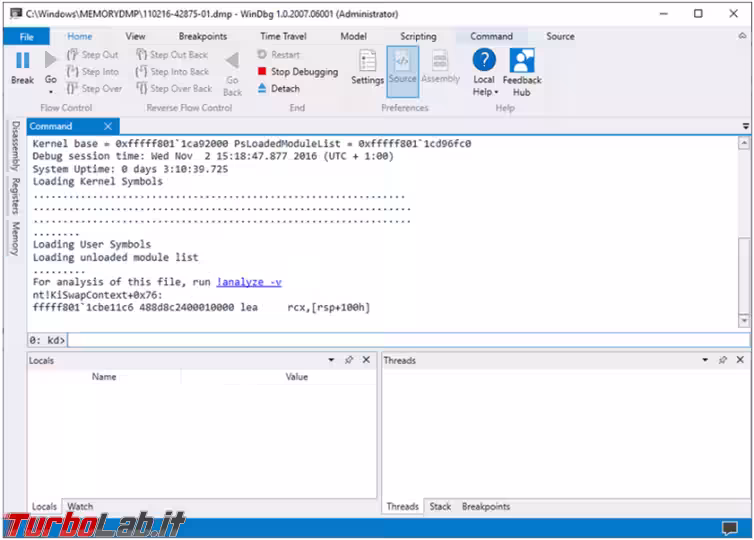Screen dimensions: 754x540
Task: Click the Detach icon
Action: pyautogui.click(x=262, y=88)
